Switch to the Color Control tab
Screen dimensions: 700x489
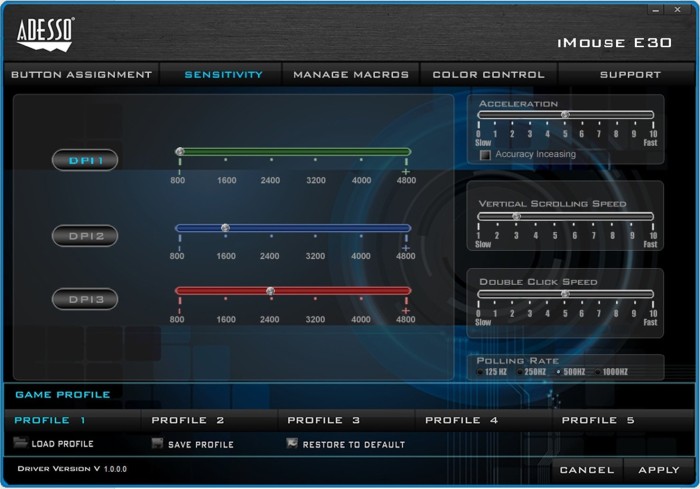[x=488, y=74]
